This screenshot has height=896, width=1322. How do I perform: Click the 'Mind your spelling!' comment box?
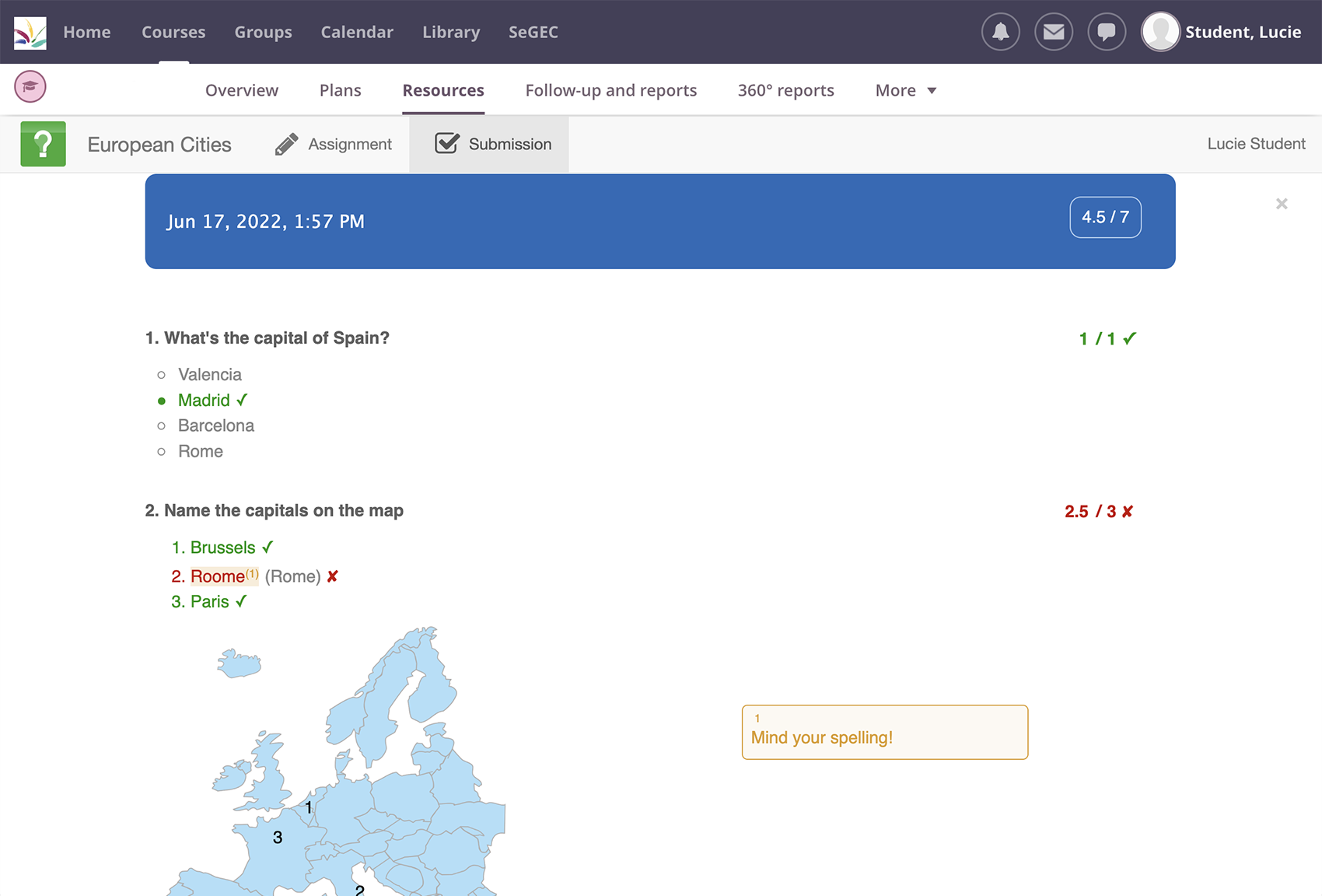click(884, 733)
